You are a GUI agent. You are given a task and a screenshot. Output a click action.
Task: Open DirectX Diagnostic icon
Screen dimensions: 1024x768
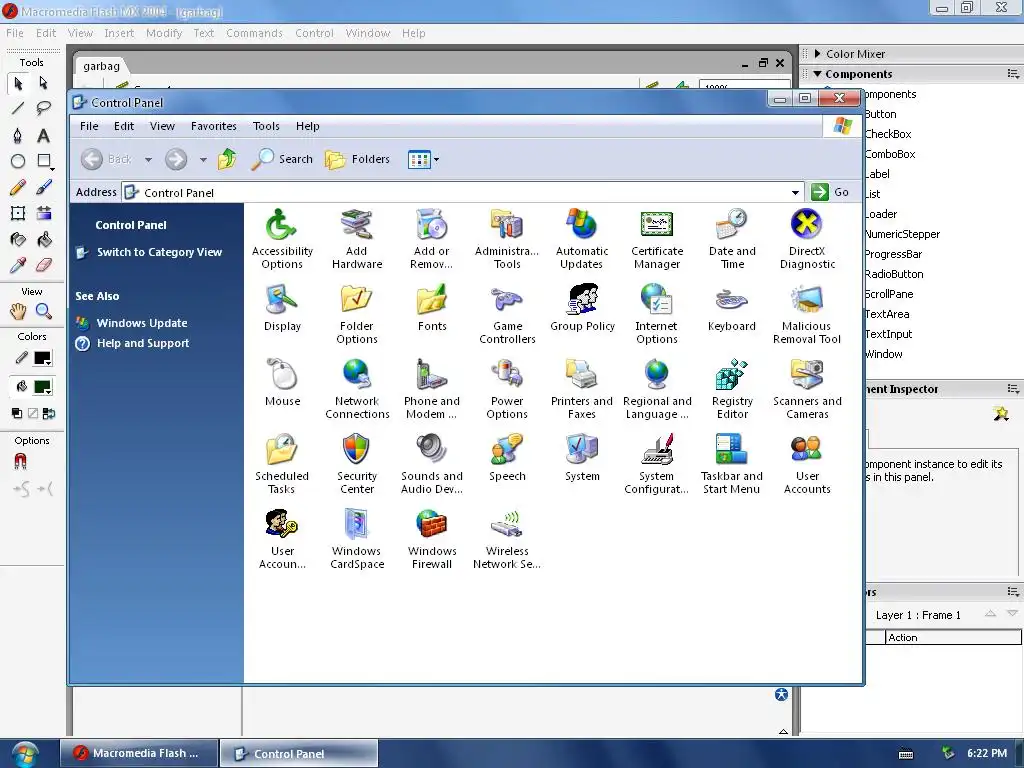807,239
